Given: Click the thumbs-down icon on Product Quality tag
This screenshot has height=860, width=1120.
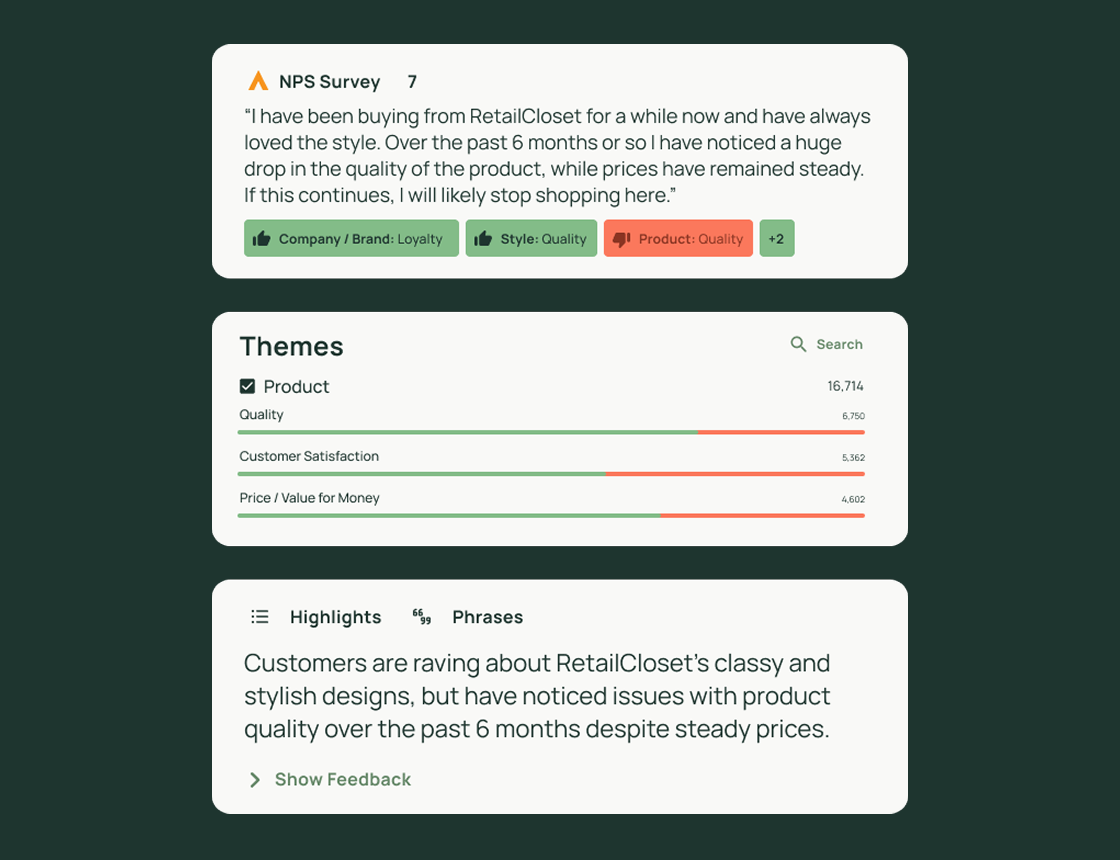Looking at the screenshot, I should 621,238.
